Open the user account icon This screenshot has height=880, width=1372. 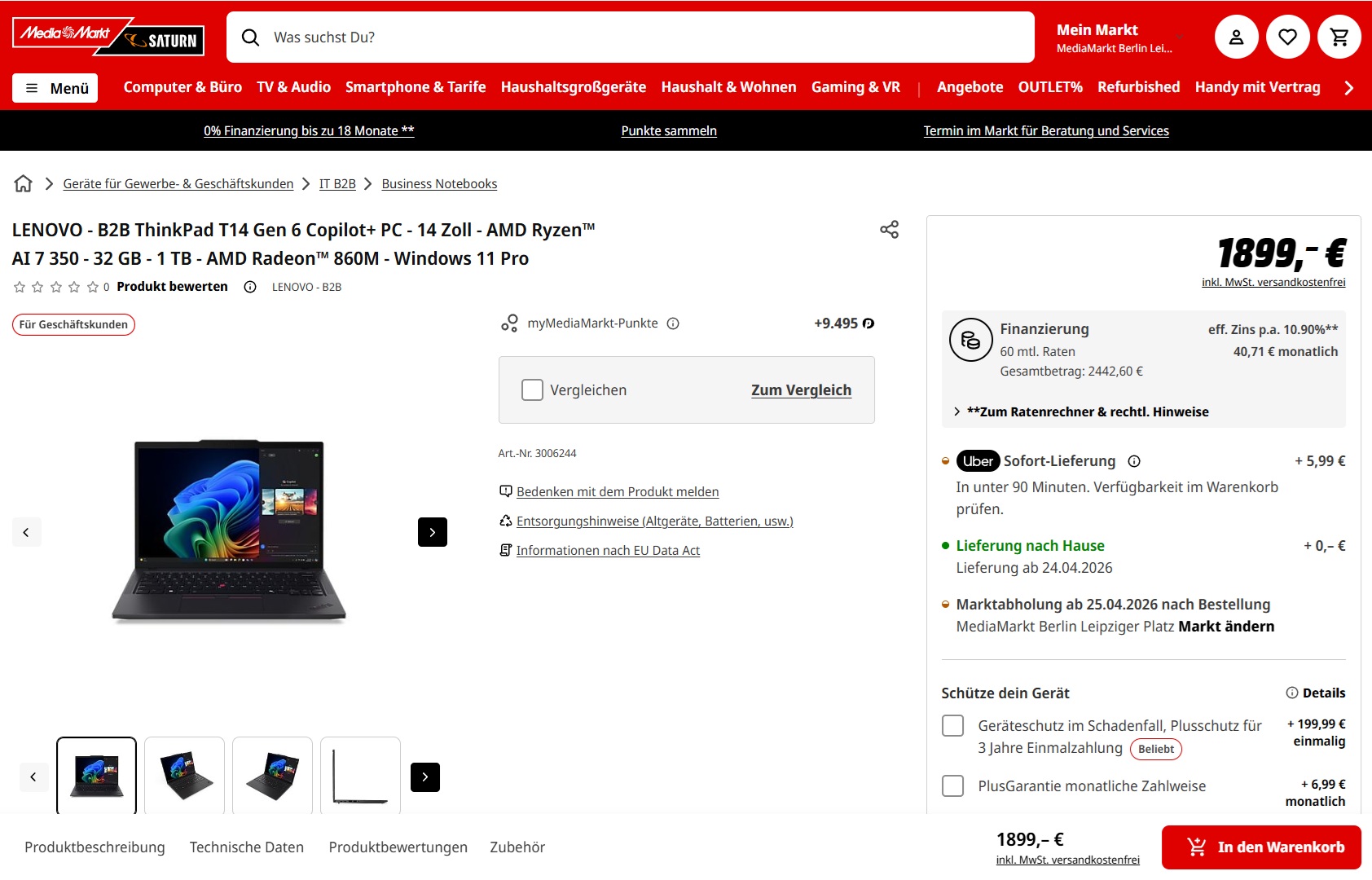coord(1236,37)
